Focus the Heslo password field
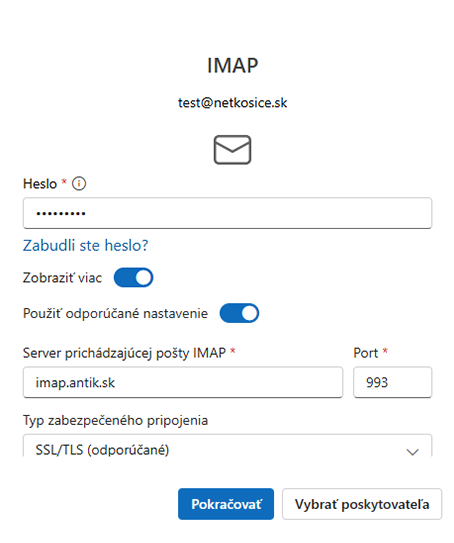 [227, 213]
